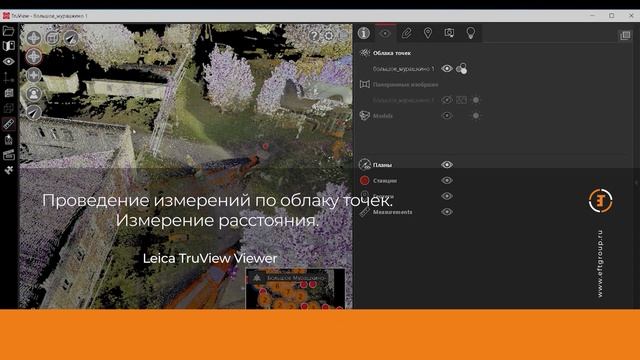Click the eye icon in left sidebar

click(x=9, y=62)
